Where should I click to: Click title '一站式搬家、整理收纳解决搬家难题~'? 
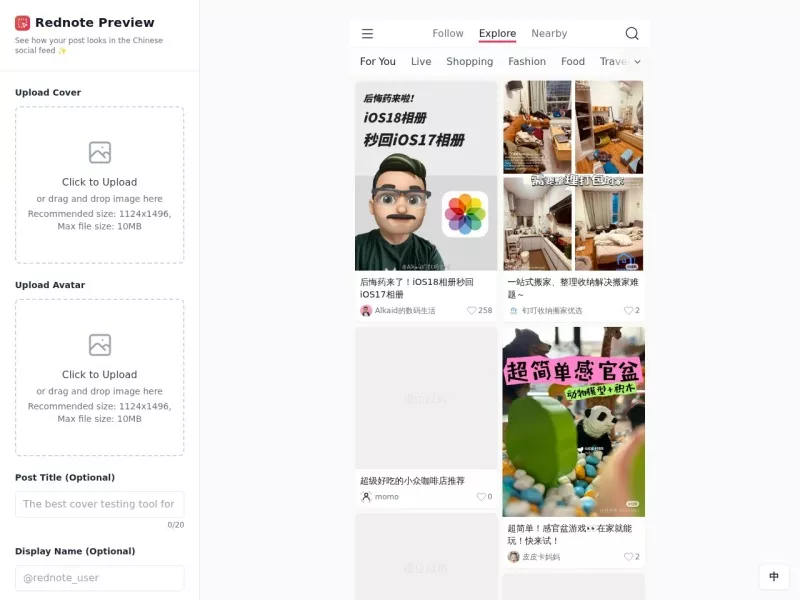(572, 288)
